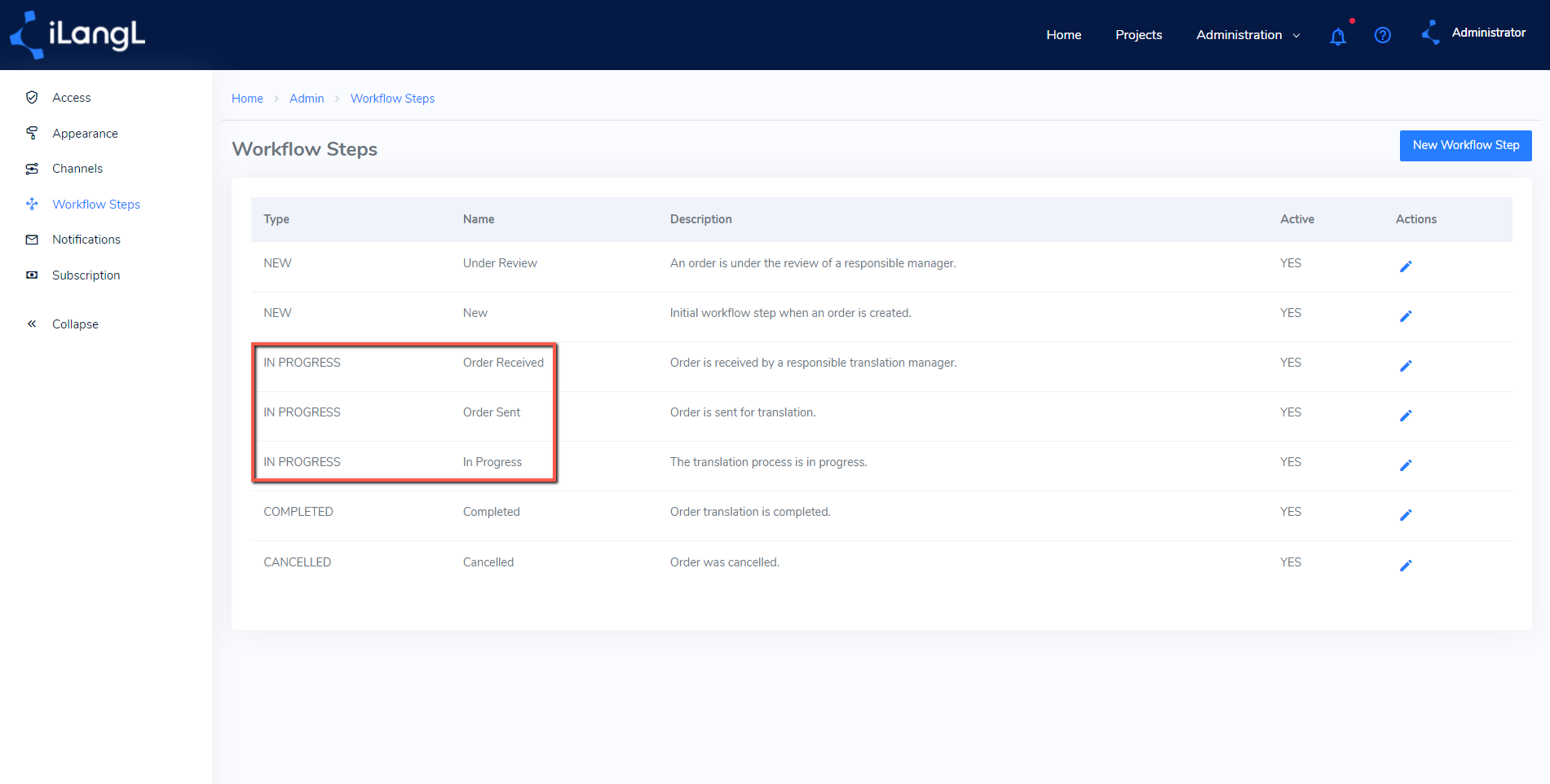Open Appearance settings in sidebar

85,134
